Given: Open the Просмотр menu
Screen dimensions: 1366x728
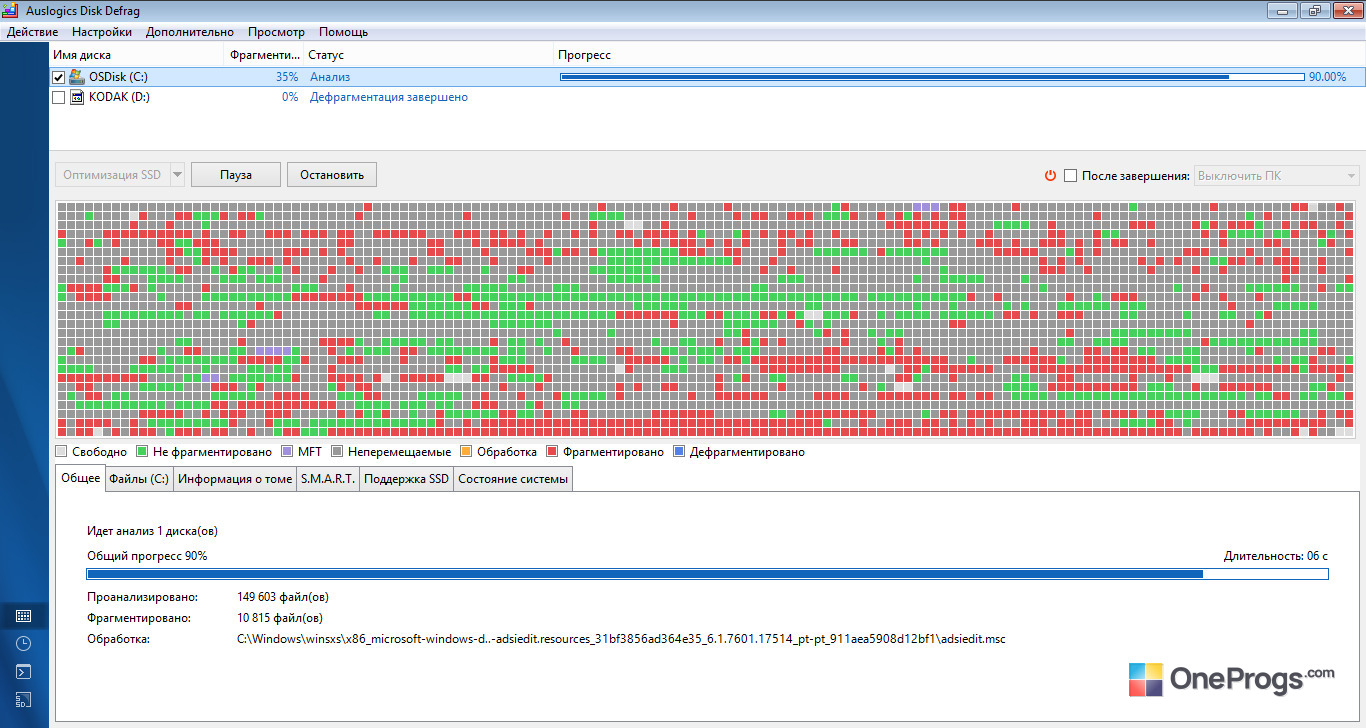Looking at the screenshot, I should [x=276, y=32].
